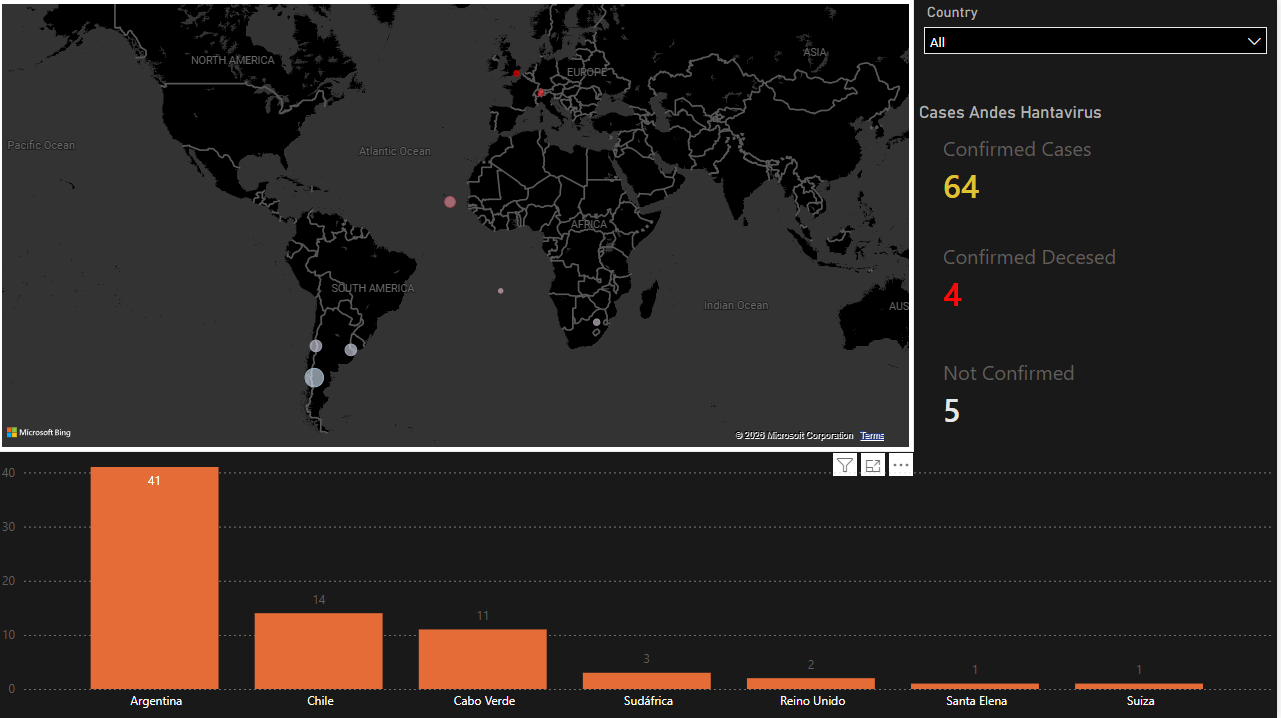Viewport: 1281px width, 718px height.
Task: Click the Microsoft Bing logo on map
Action: coord(39,432)
